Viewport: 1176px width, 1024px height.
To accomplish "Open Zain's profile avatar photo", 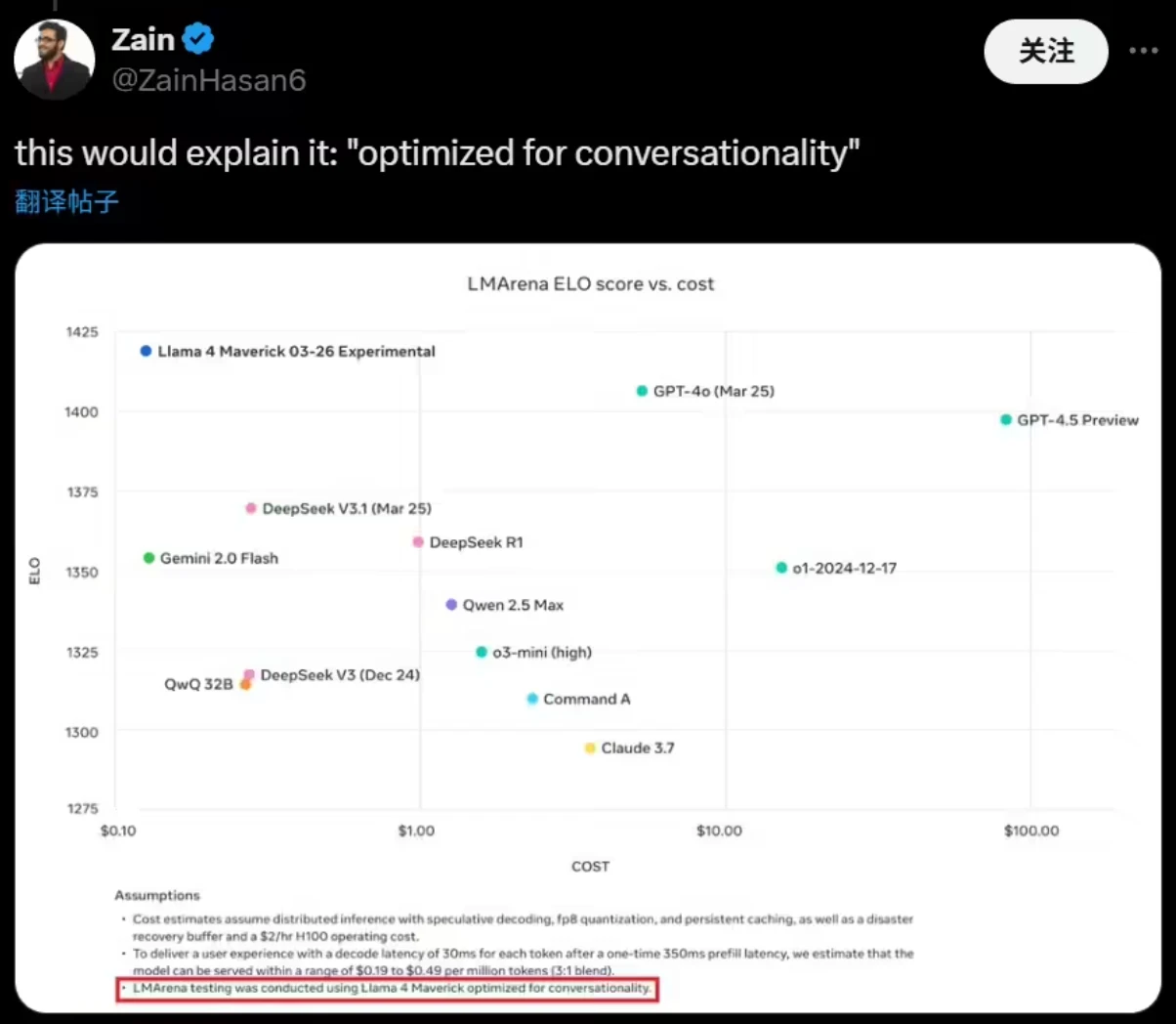I will 55,60.
